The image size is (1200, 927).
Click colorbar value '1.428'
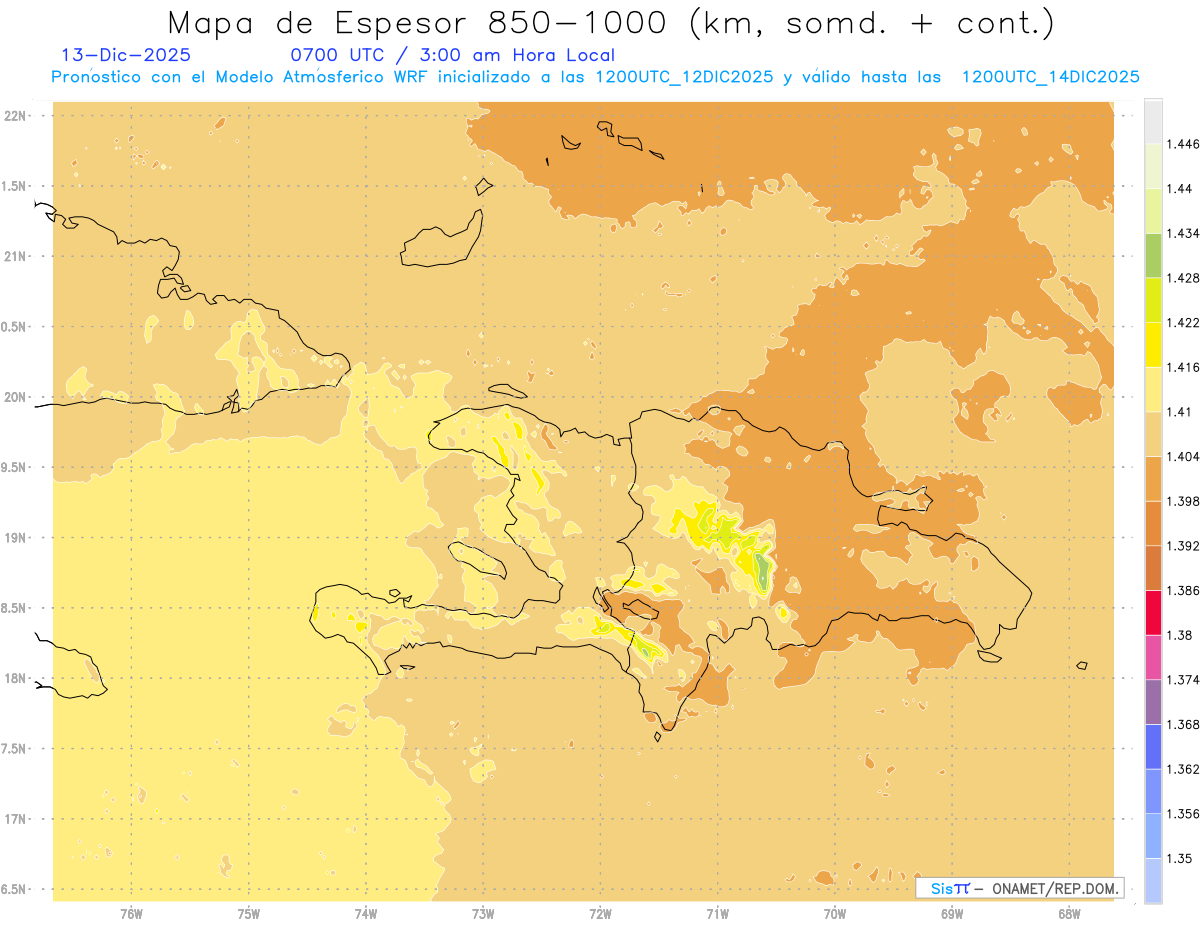tap(1181, 278)
